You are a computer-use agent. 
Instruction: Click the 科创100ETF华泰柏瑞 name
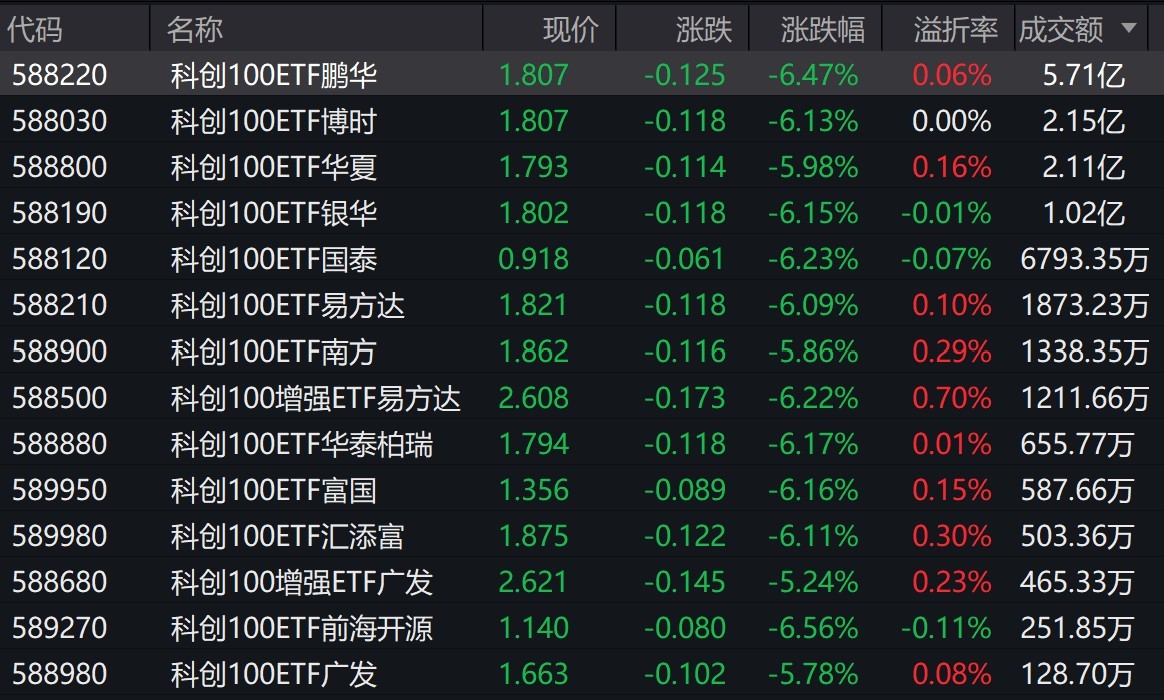(302, 444)
